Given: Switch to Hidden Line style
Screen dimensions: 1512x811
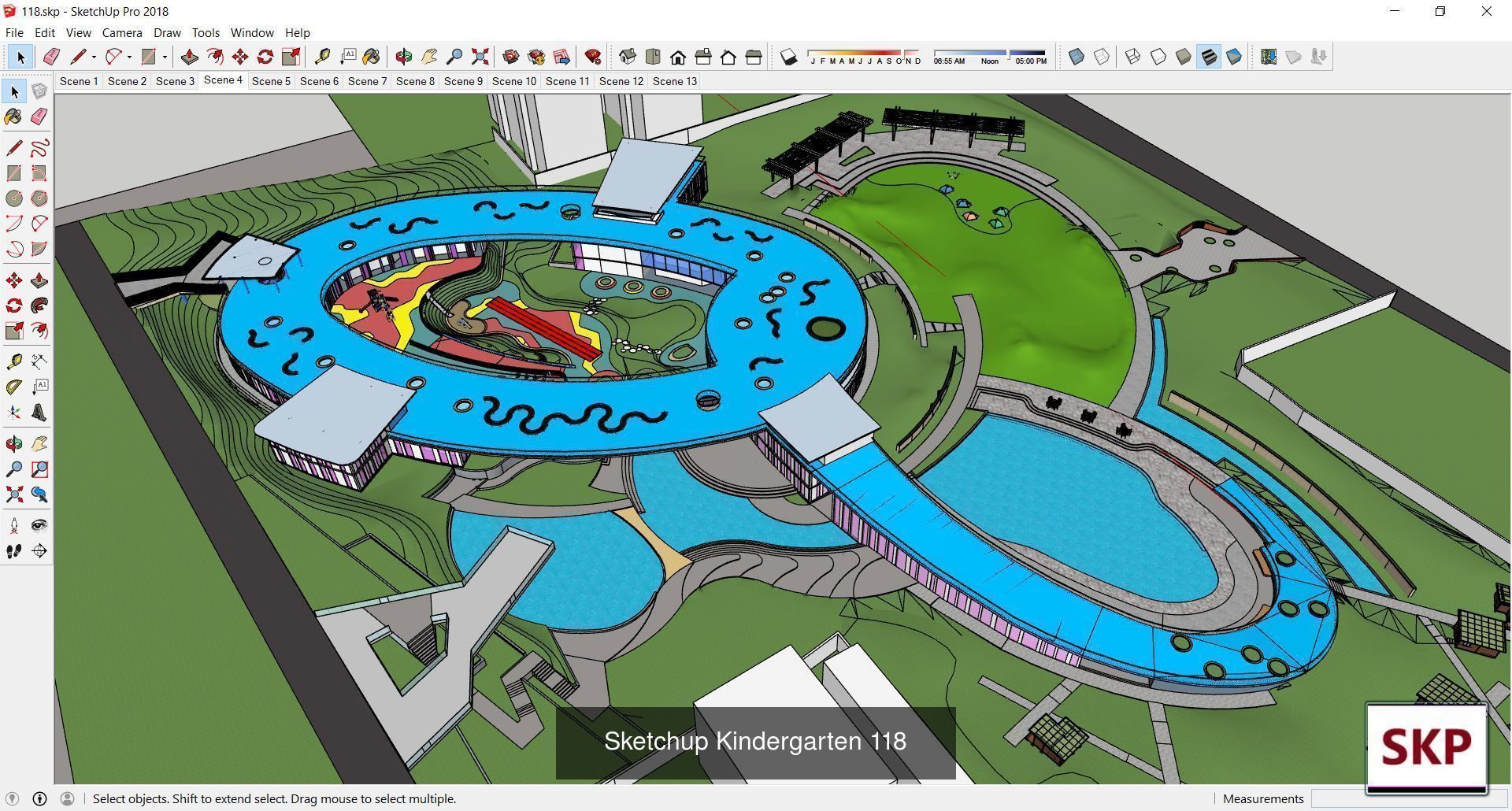Looking at the screenshot, I should [x=1158, y=57].
